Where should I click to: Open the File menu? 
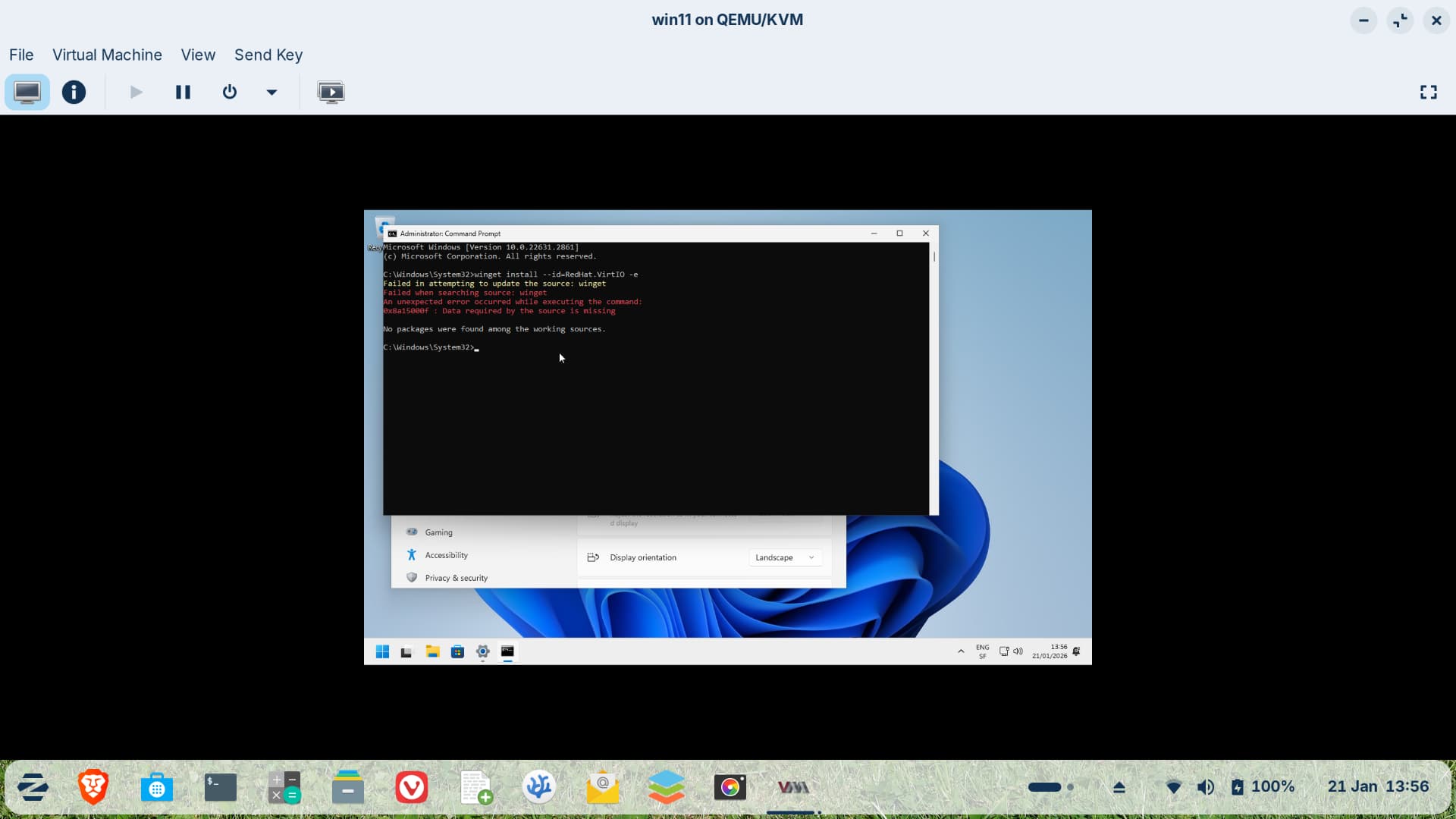21,55
